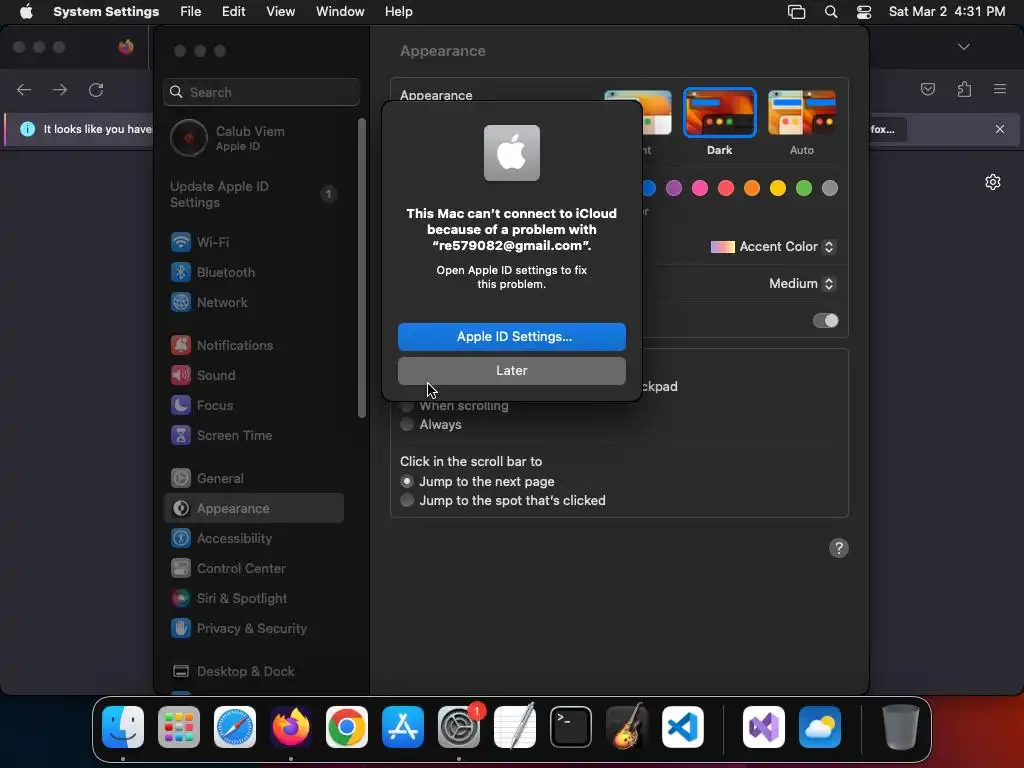The width and height of the screenshot is (1024, 768).
Task: Open Control Center in menu bar
Action: coord(864,12)
